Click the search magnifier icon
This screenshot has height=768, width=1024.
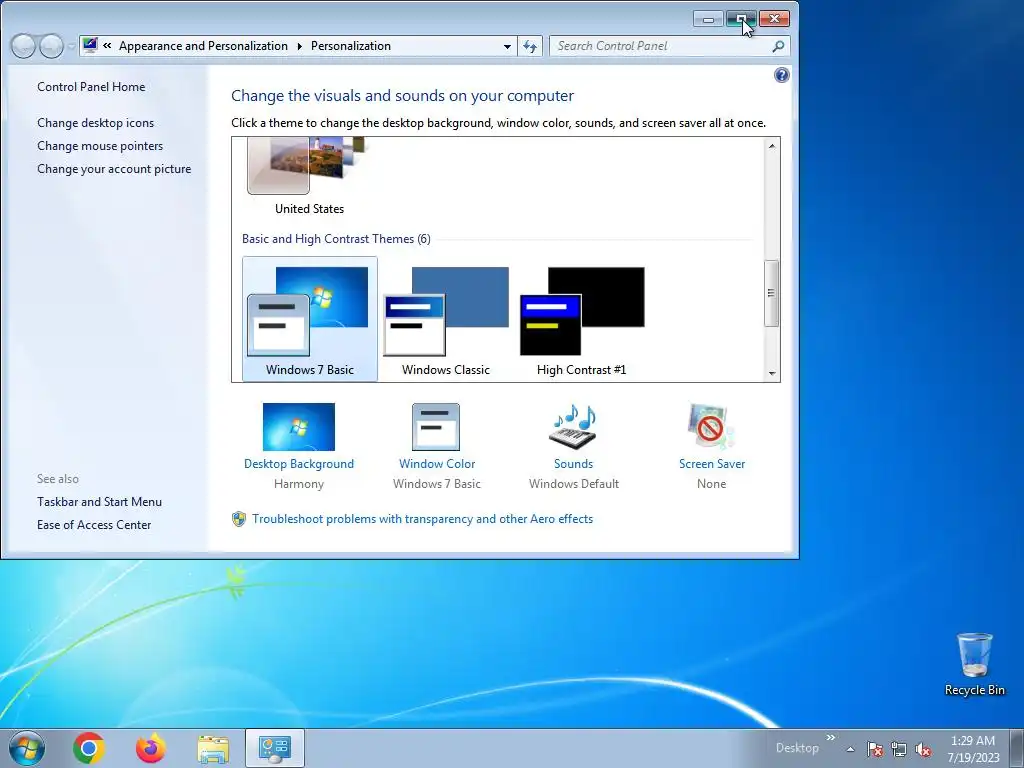[x=778, y=46]
